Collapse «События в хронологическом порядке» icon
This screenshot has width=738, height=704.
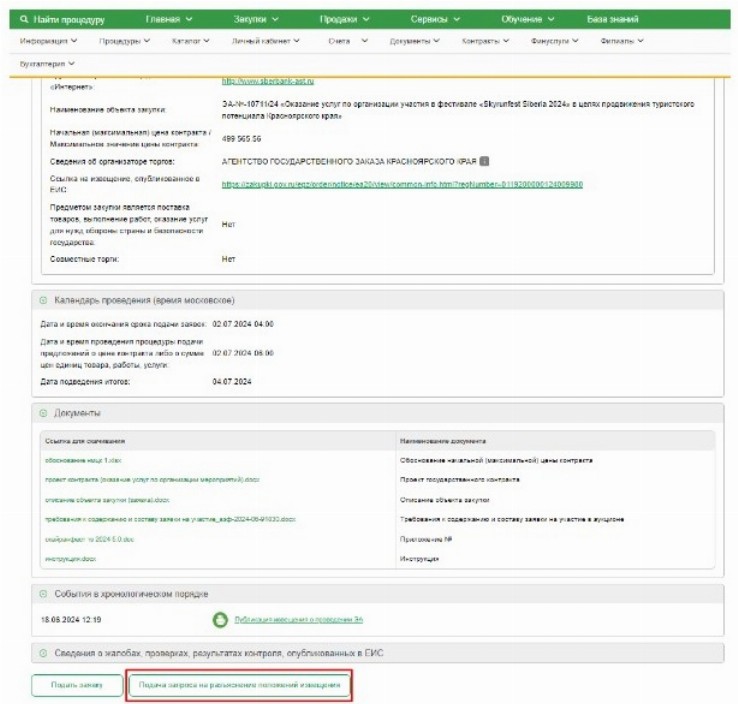click(43, 594)
